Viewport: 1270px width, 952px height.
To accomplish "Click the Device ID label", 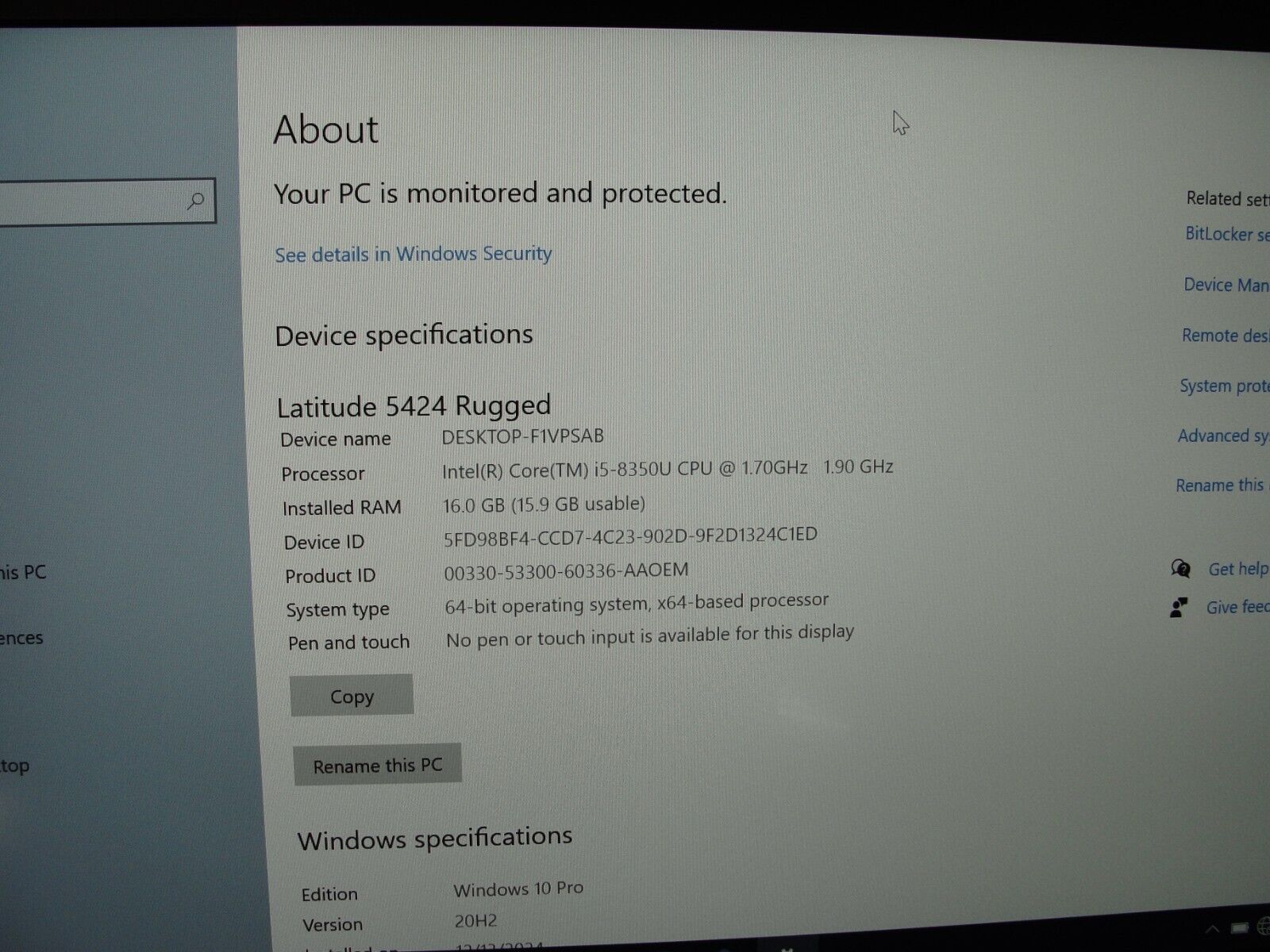I will [x=324, y=543].
